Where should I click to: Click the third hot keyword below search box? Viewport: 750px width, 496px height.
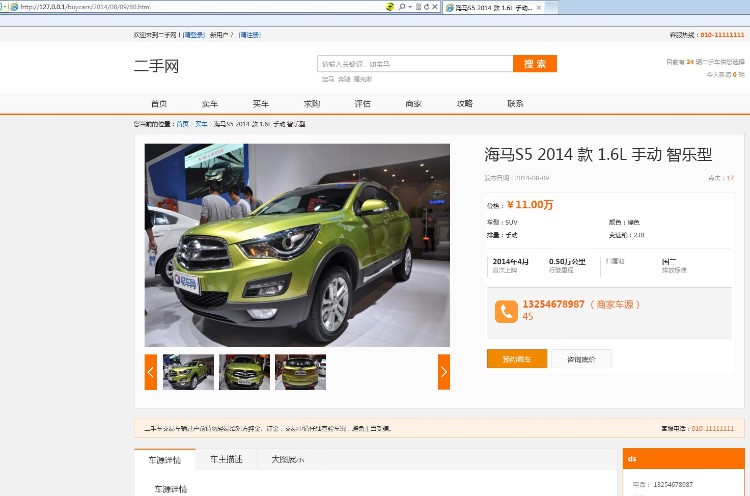363,79
